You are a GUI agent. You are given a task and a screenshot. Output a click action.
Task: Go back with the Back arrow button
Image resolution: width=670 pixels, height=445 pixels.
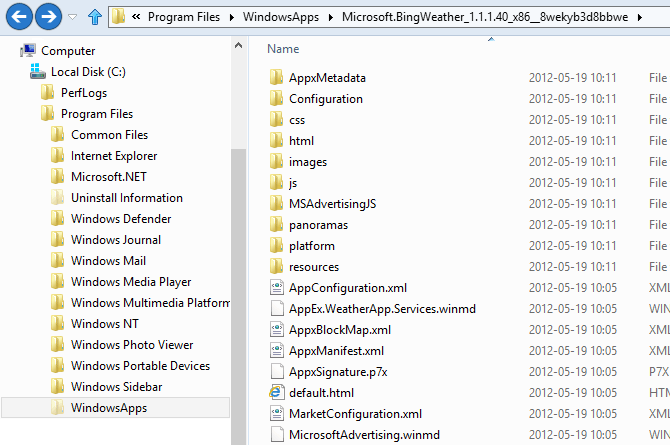pyautogui.click(x=19, y=17)
